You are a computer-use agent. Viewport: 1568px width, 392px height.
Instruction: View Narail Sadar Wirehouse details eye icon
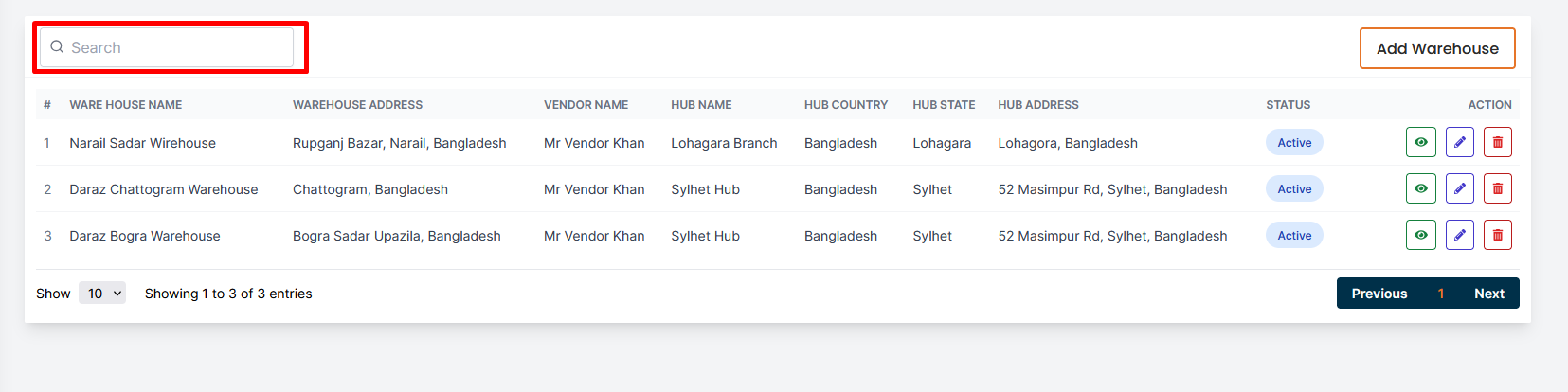tap(1420, 143)
